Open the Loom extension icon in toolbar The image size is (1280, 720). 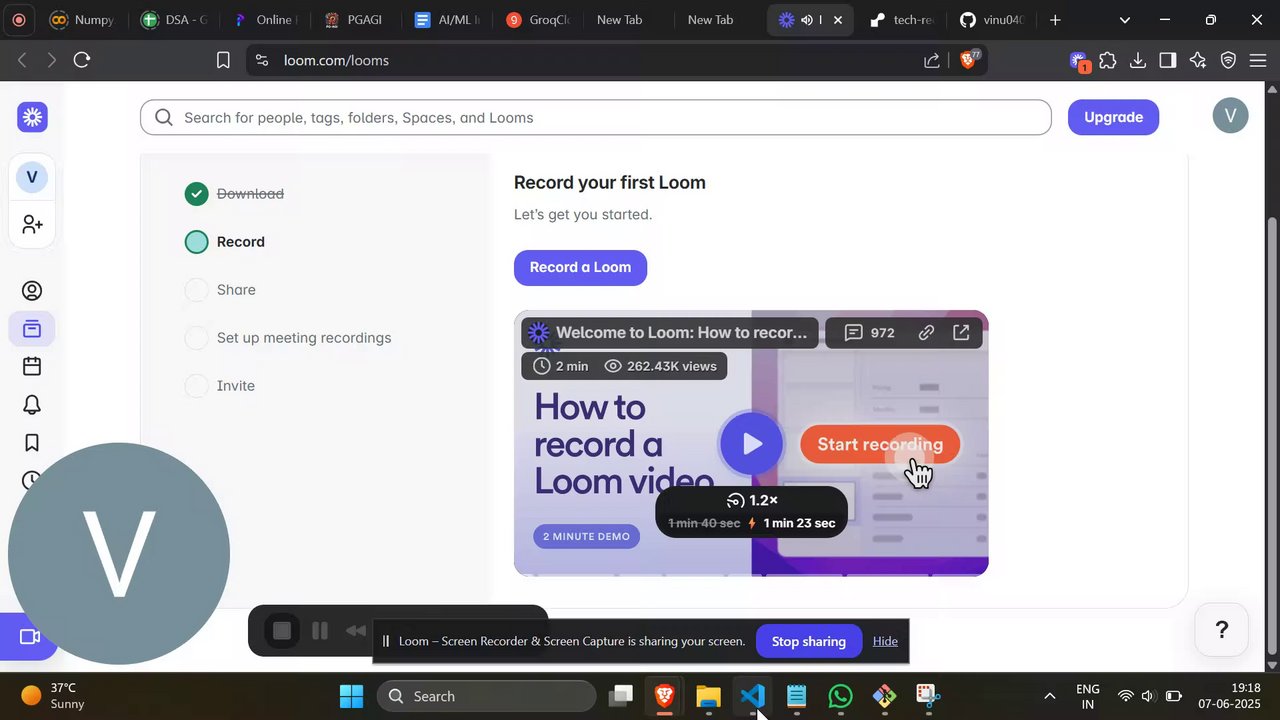tap(1078, 61)
